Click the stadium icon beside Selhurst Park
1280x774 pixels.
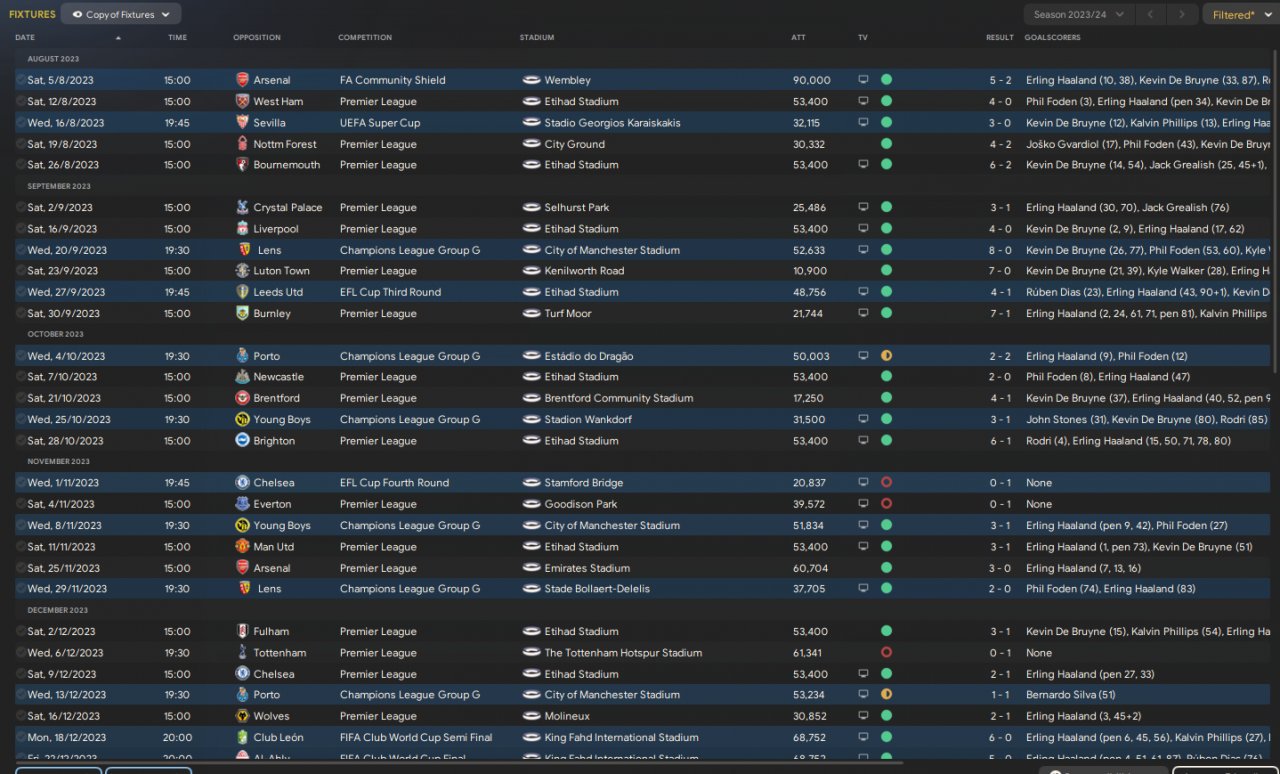(531, 208)
